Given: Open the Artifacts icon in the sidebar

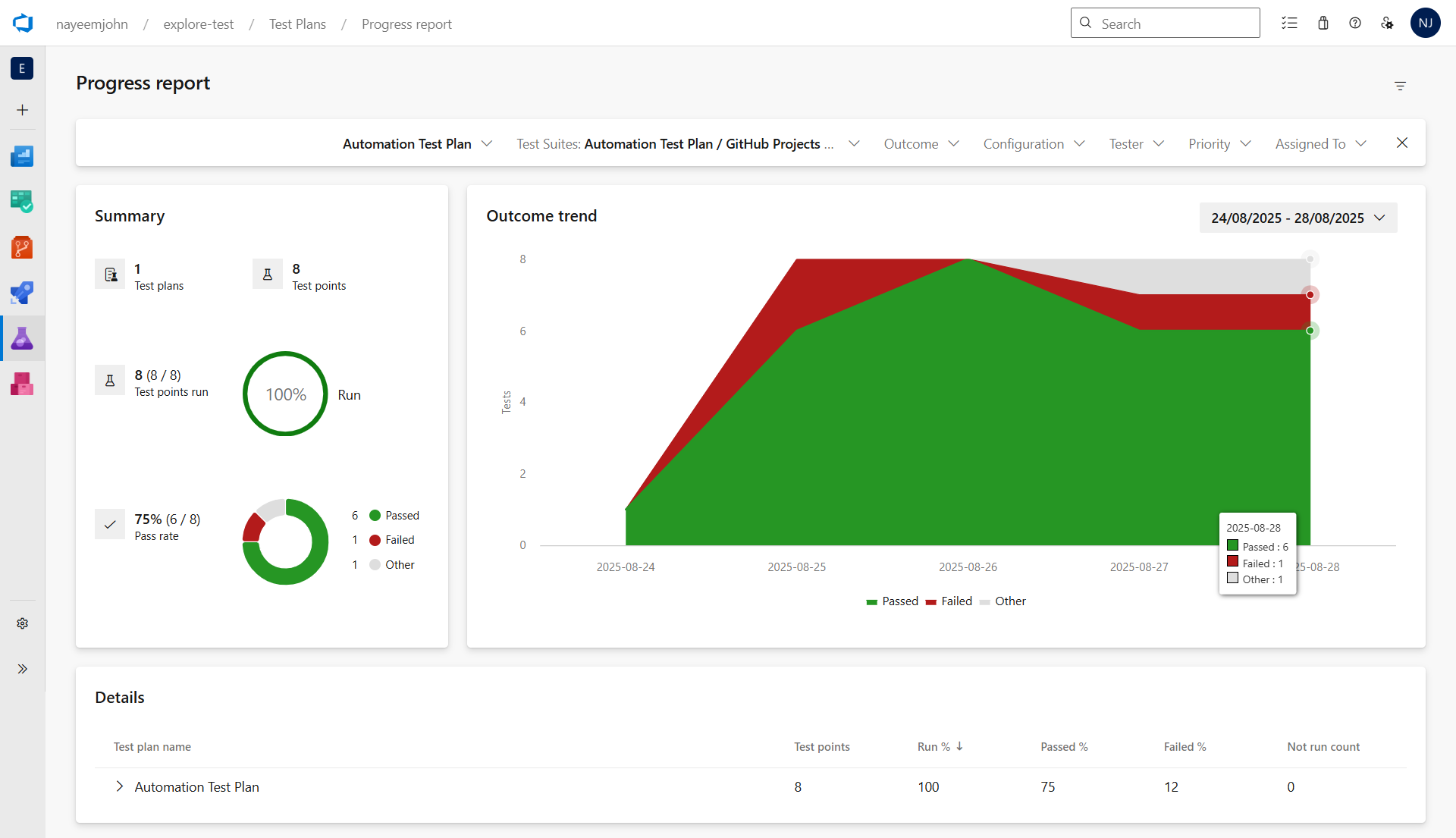Looking at the screenshot, I should click(x=22, y=384).
